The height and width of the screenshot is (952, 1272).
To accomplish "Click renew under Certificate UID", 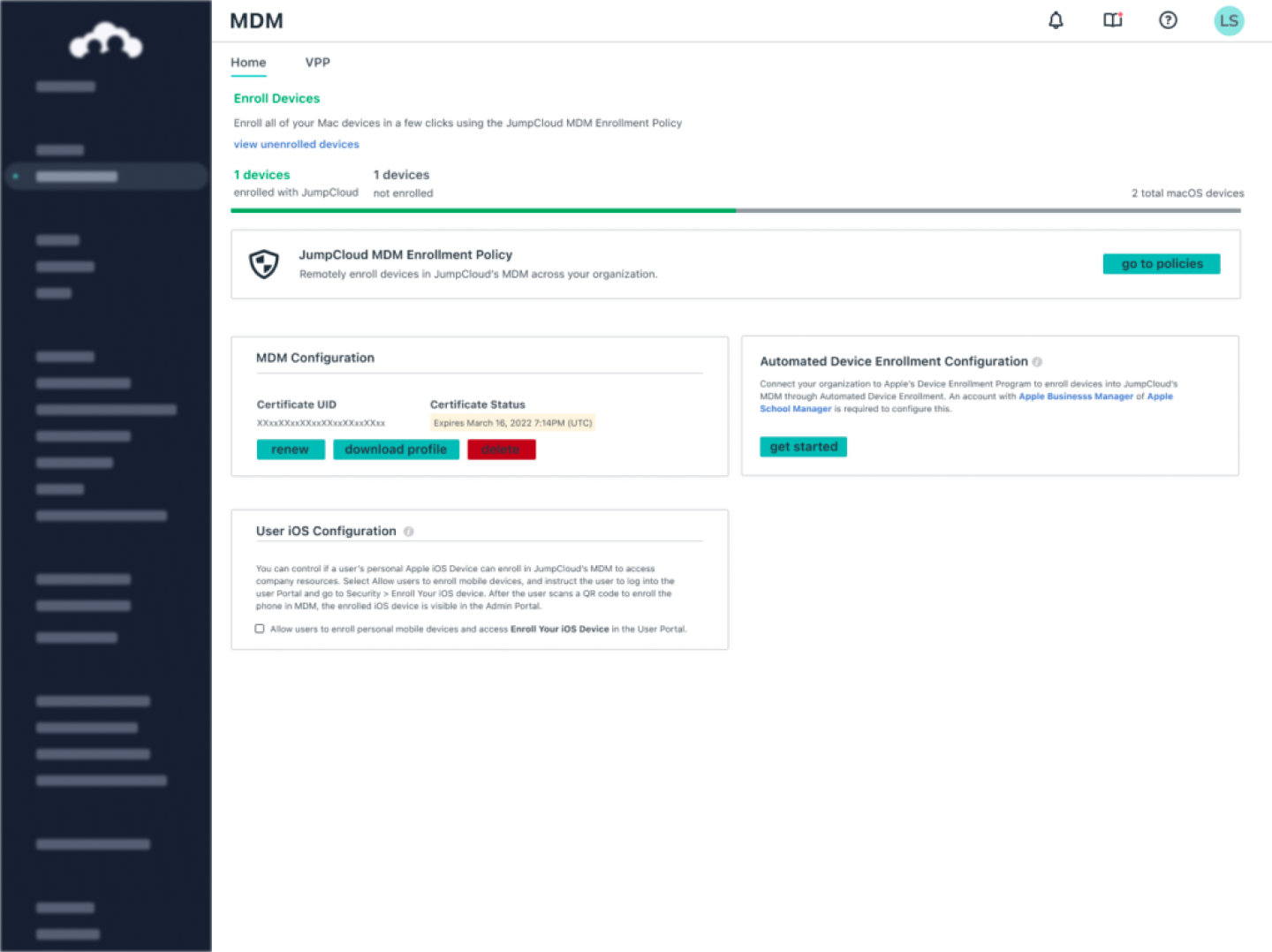I will pos(290,449).
